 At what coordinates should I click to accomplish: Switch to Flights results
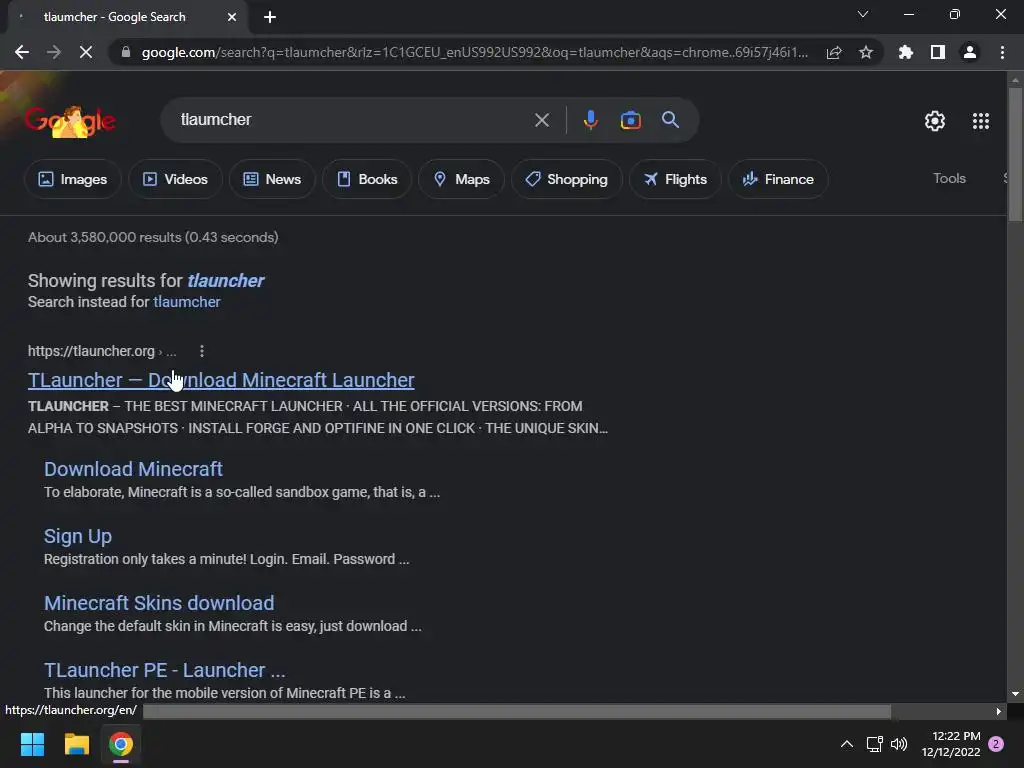point(675,179)
